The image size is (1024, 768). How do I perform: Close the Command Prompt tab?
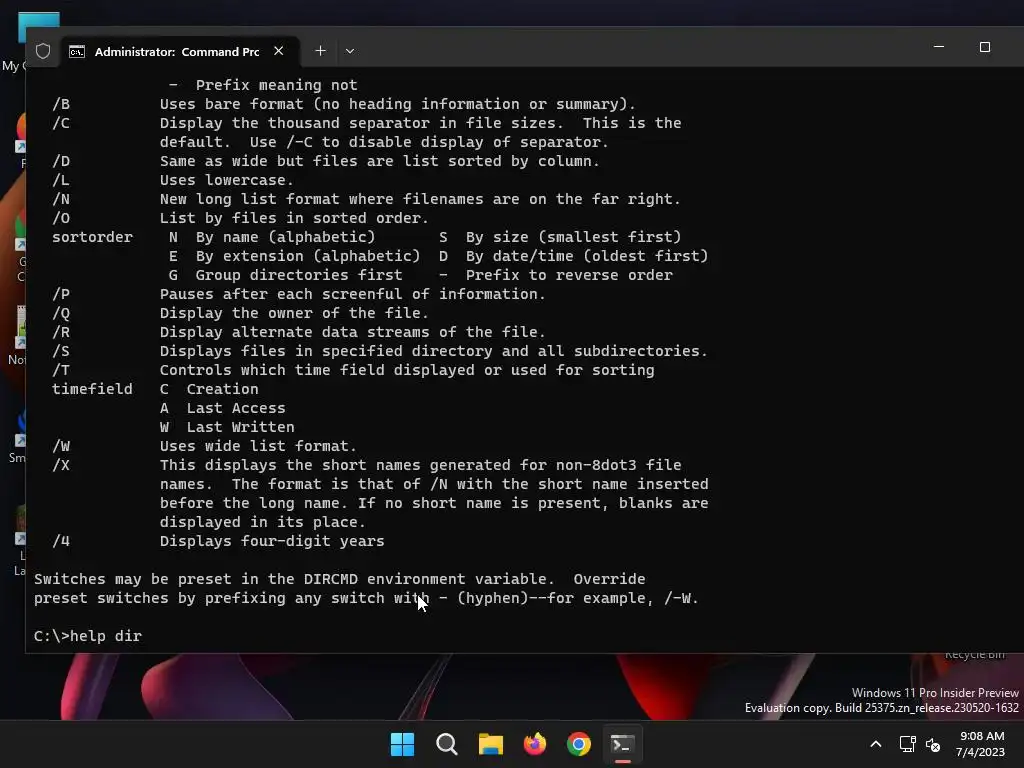[279, 51]
